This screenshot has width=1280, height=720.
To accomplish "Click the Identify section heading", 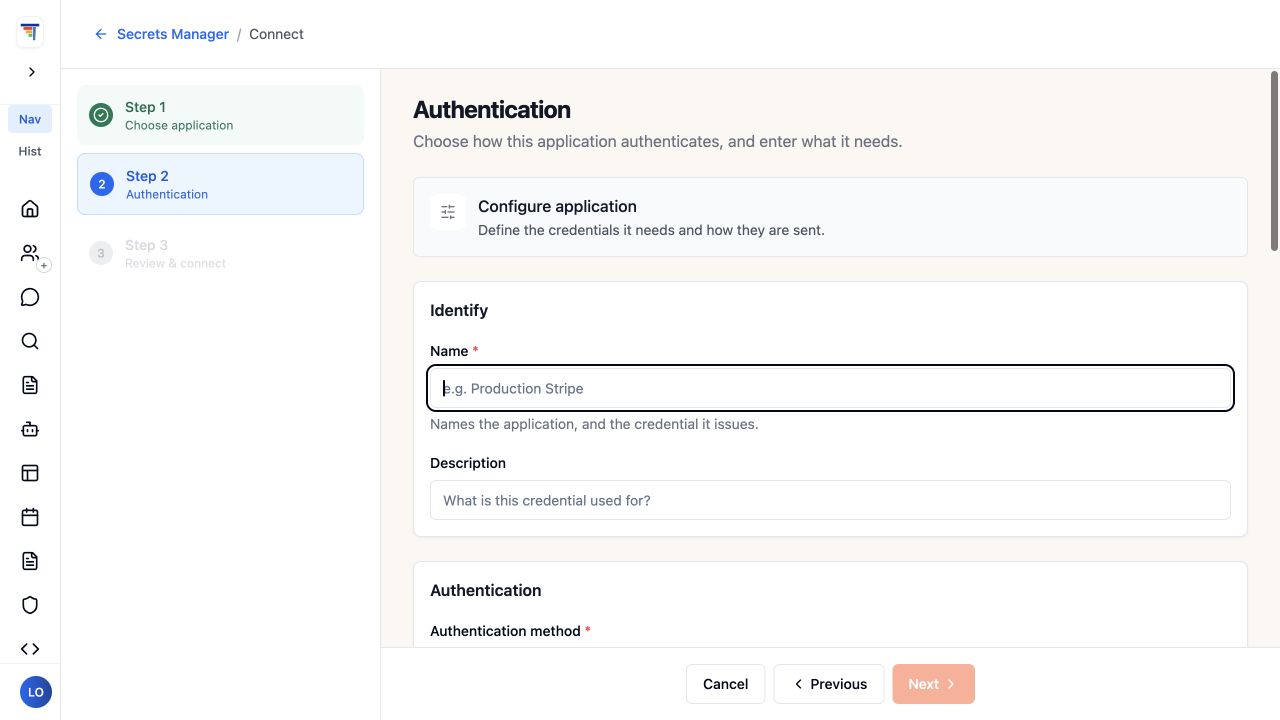I will point(459,310).
